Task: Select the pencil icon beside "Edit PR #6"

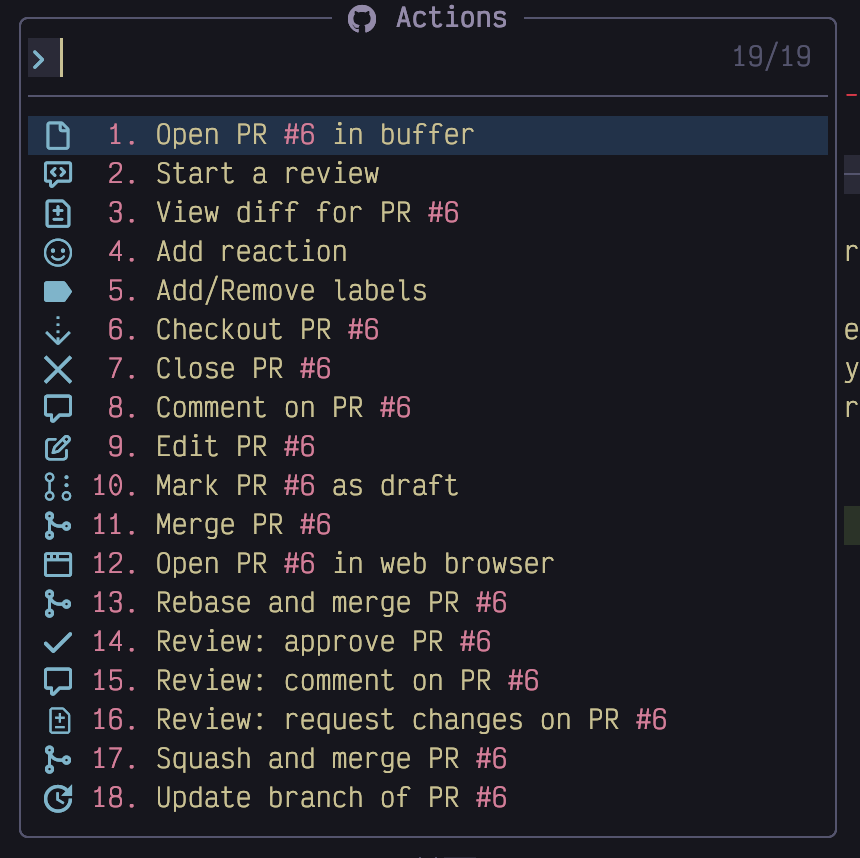Action: pyautogui.click(x=57, y=446)
